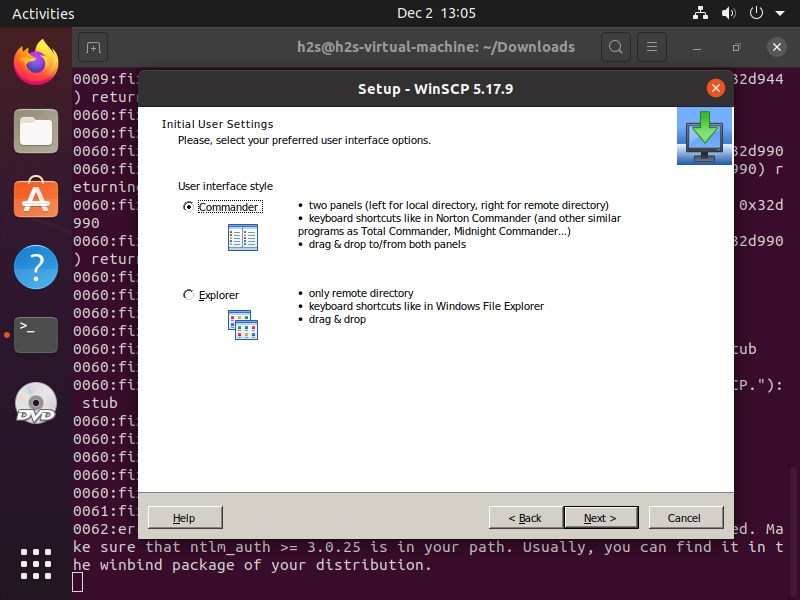The height and width of the screenshot is (600, 800).
Task: Open Help from the dock
Action: [36, 267]
